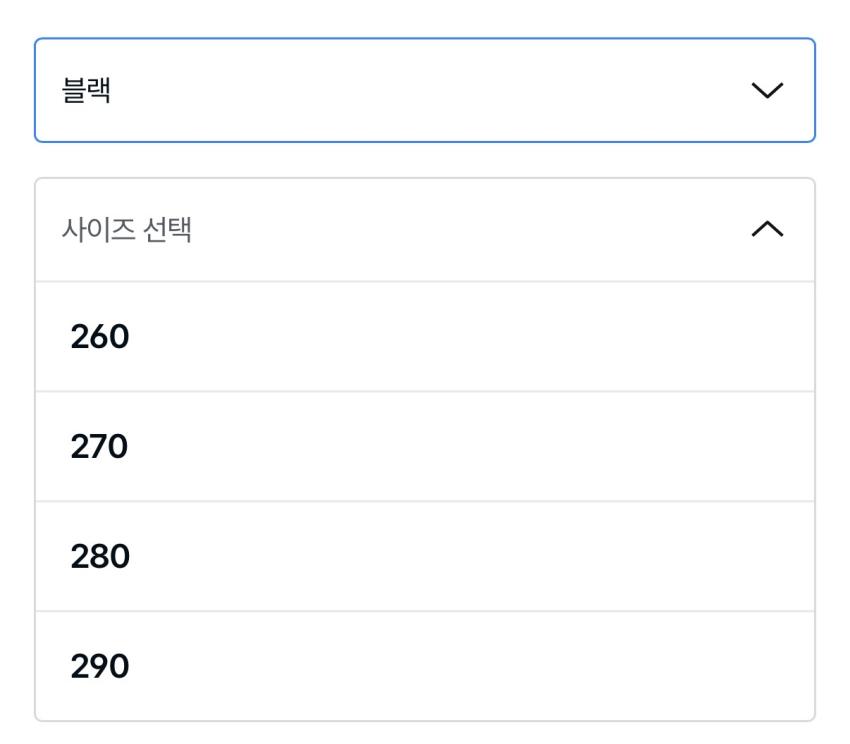This screenshot has height=744, width=850.
Task: Open the 블랙 color dropdown
Action: pos(425,91)
